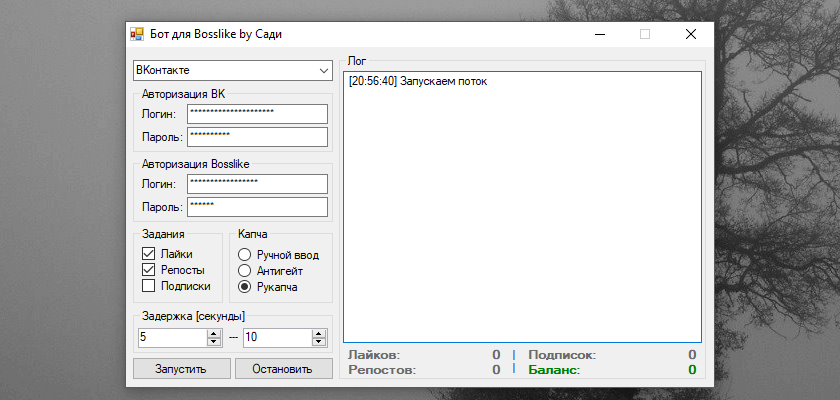
Task: Open the ВКонтакте network dropdown
Action: (x=233, y=71)
